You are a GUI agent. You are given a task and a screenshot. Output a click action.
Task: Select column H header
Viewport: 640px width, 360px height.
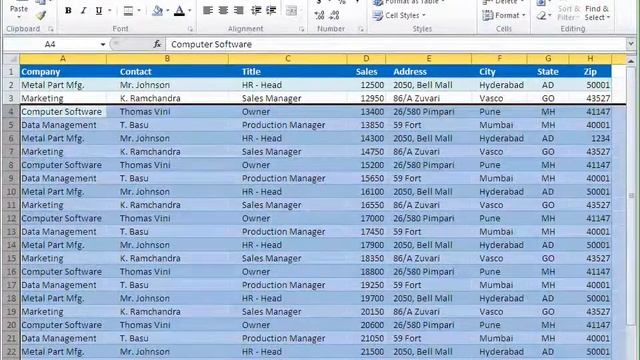590,59
